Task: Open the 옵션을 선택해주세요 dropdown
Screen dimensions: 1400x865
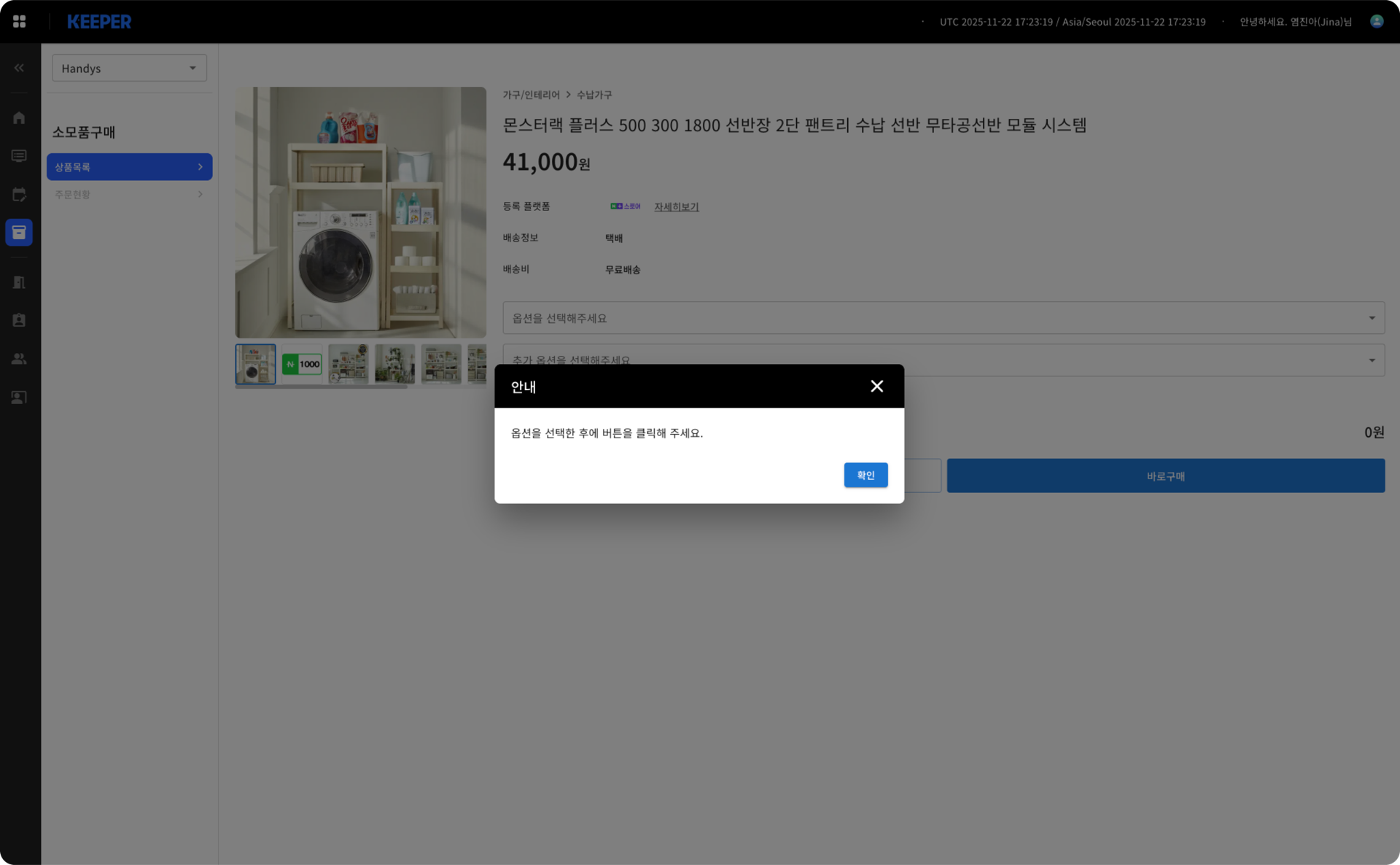Action: point(944,318)
